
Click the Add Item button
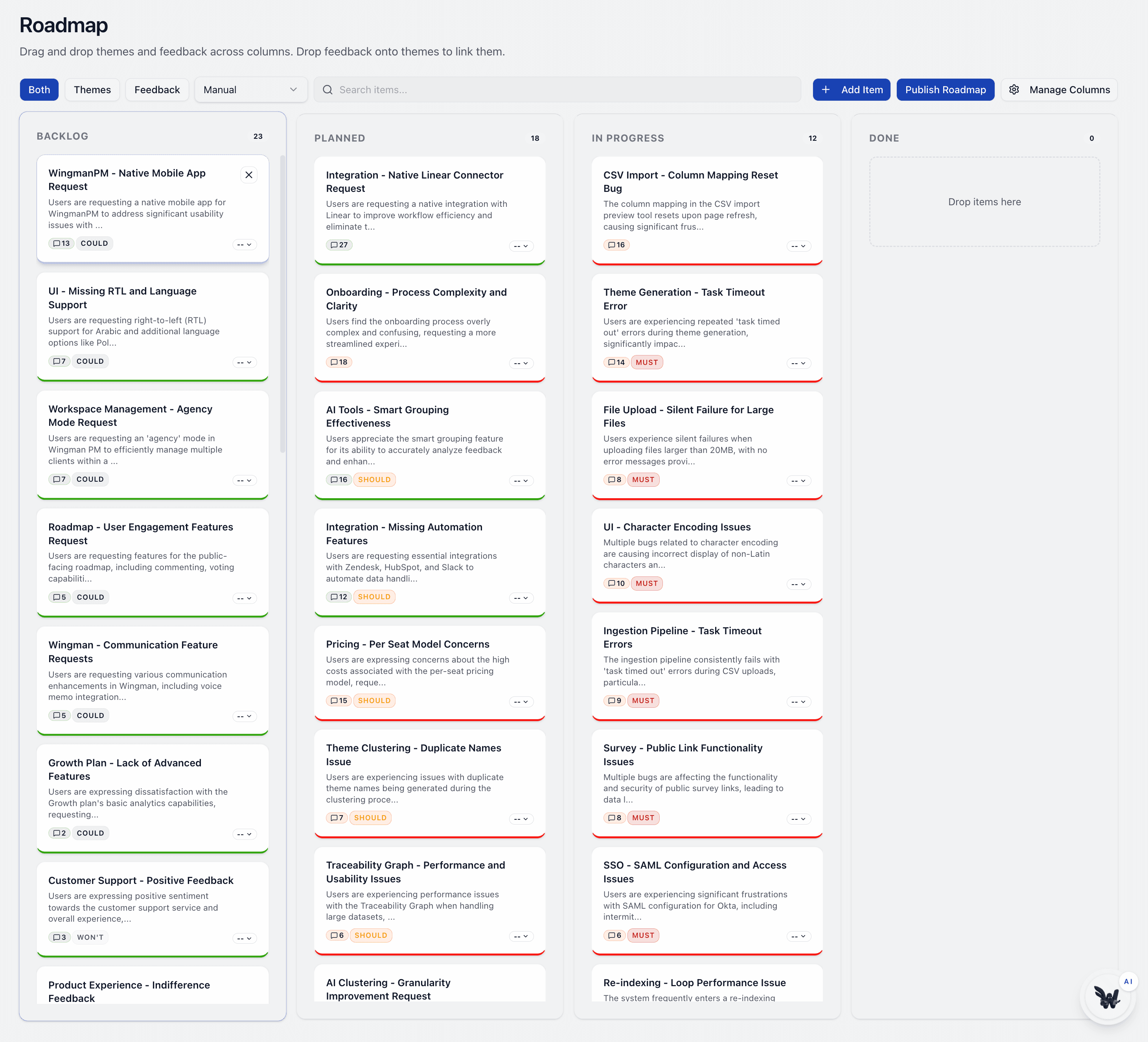(851, 90)
